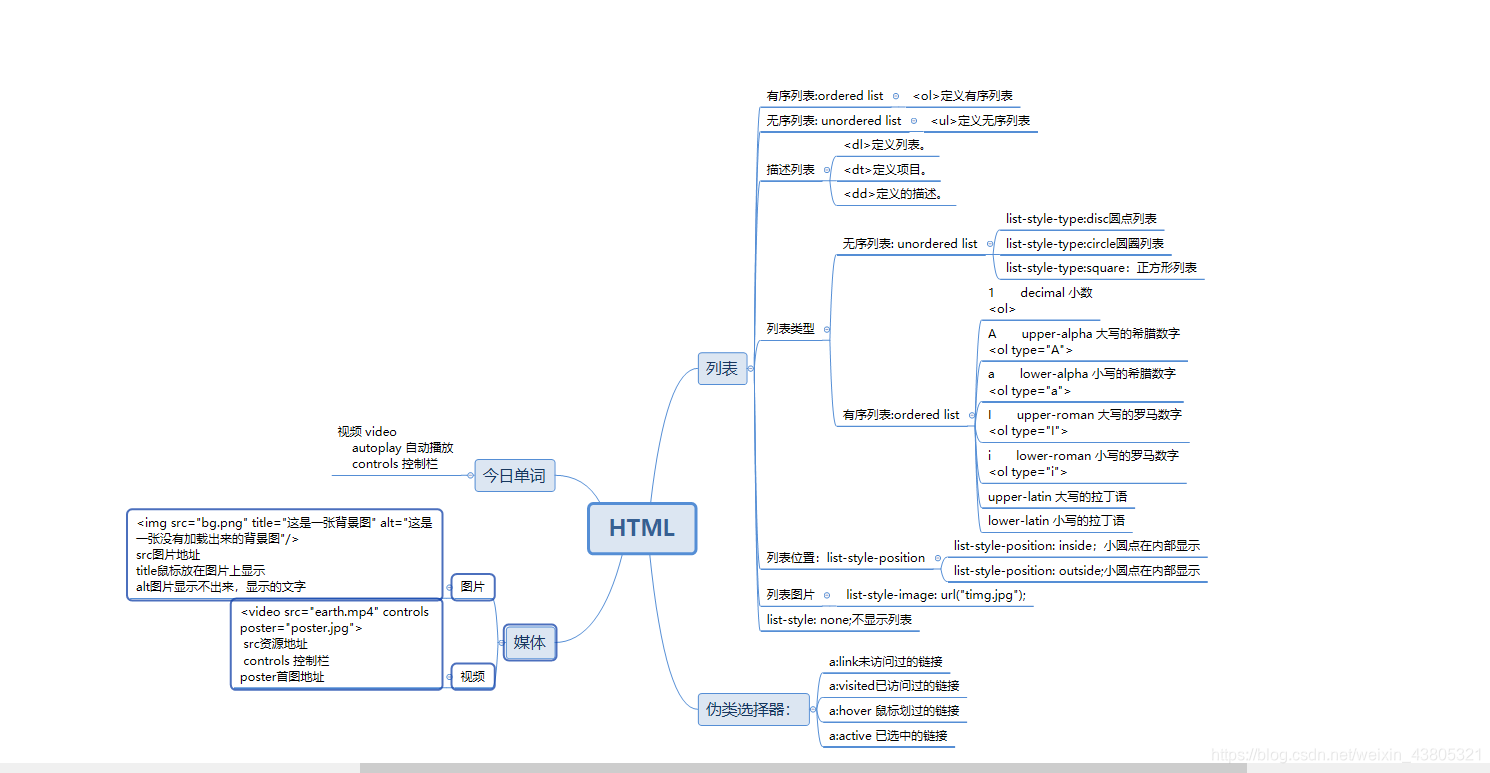
Task: Click a:hover 鼠标划过的链接 node
Action: pos(894,711)
